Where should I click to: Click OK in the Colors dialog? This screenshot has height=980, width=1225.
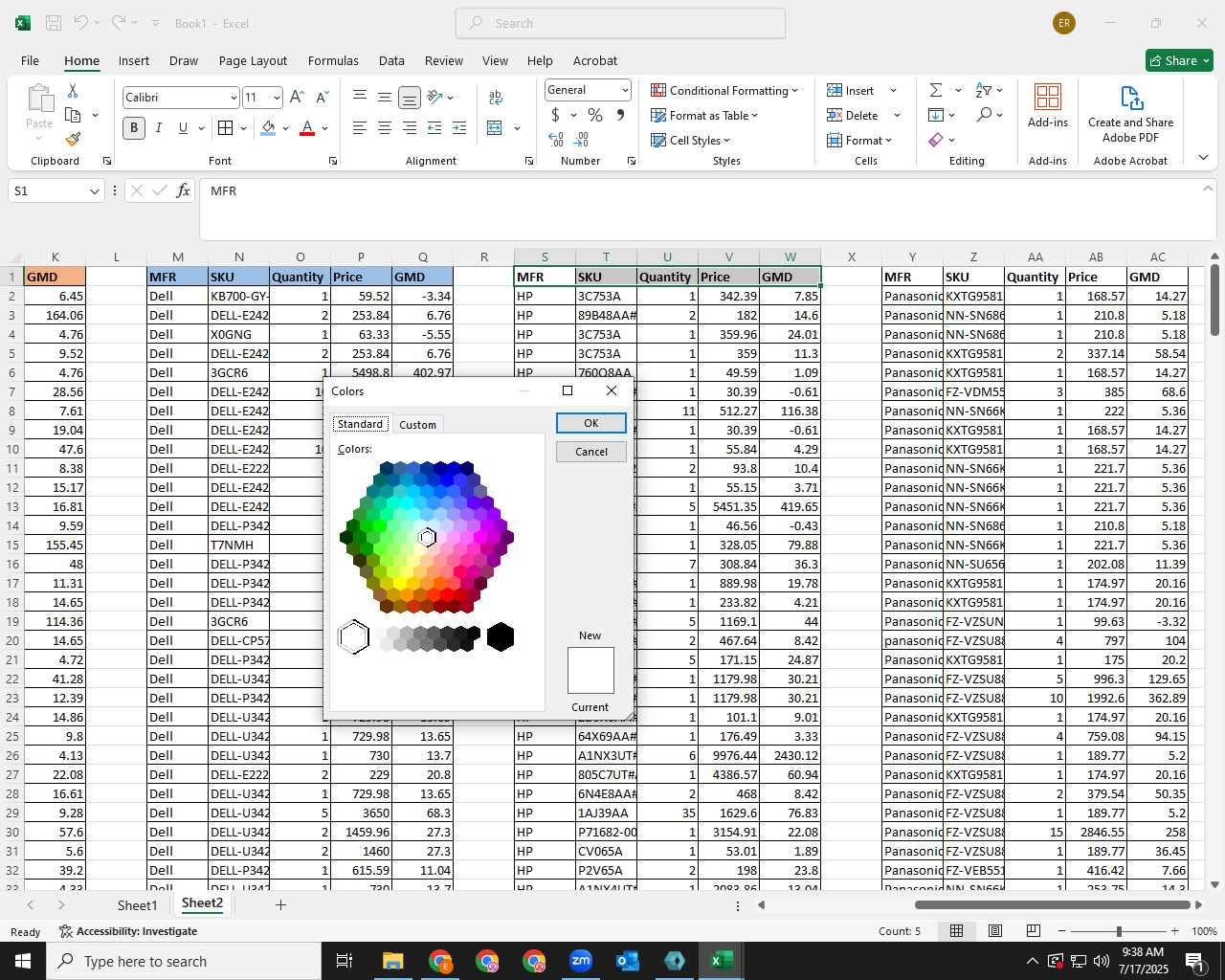(x=591, y=423)
